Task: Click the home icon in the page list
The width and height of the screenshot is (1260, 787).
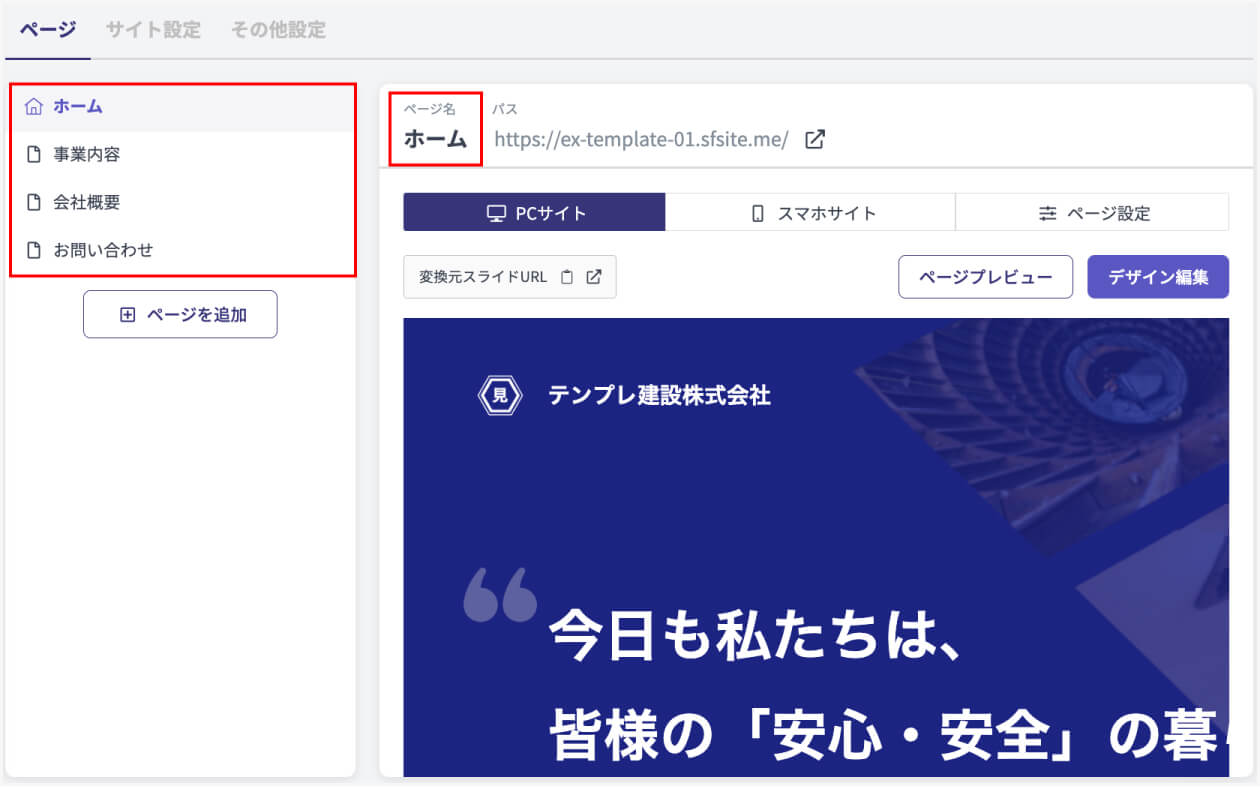Action: [x=34, y=107]
